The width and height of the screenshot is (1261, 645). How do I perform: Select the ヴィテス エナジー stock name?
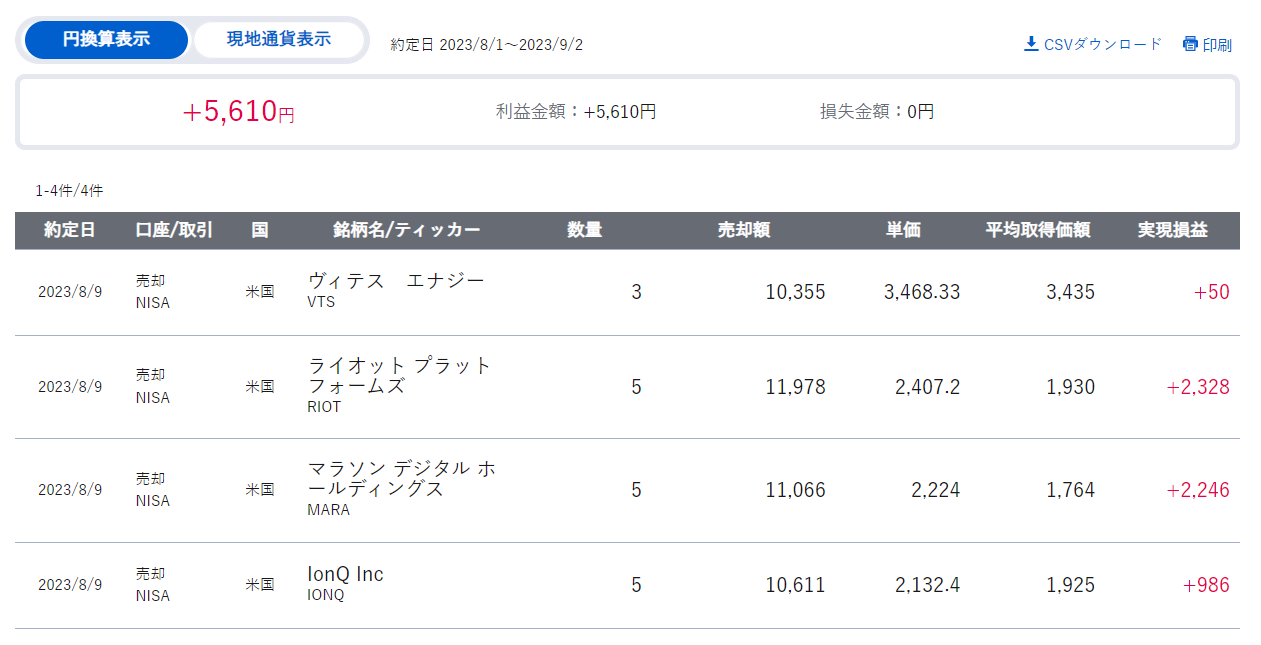[x=396, y=281]
